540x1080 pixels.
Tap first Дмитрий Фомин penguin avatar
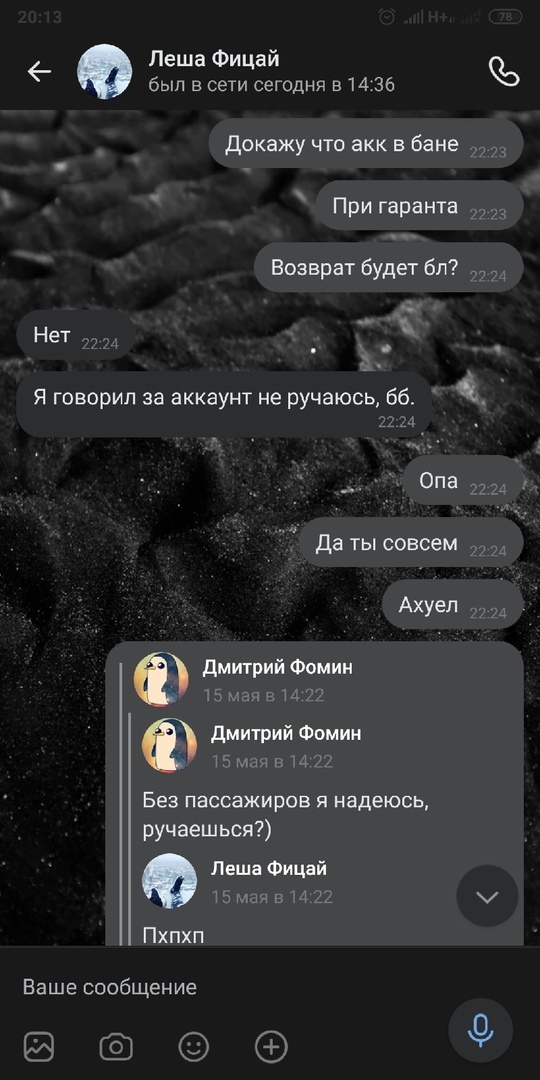tap(161, 680)
